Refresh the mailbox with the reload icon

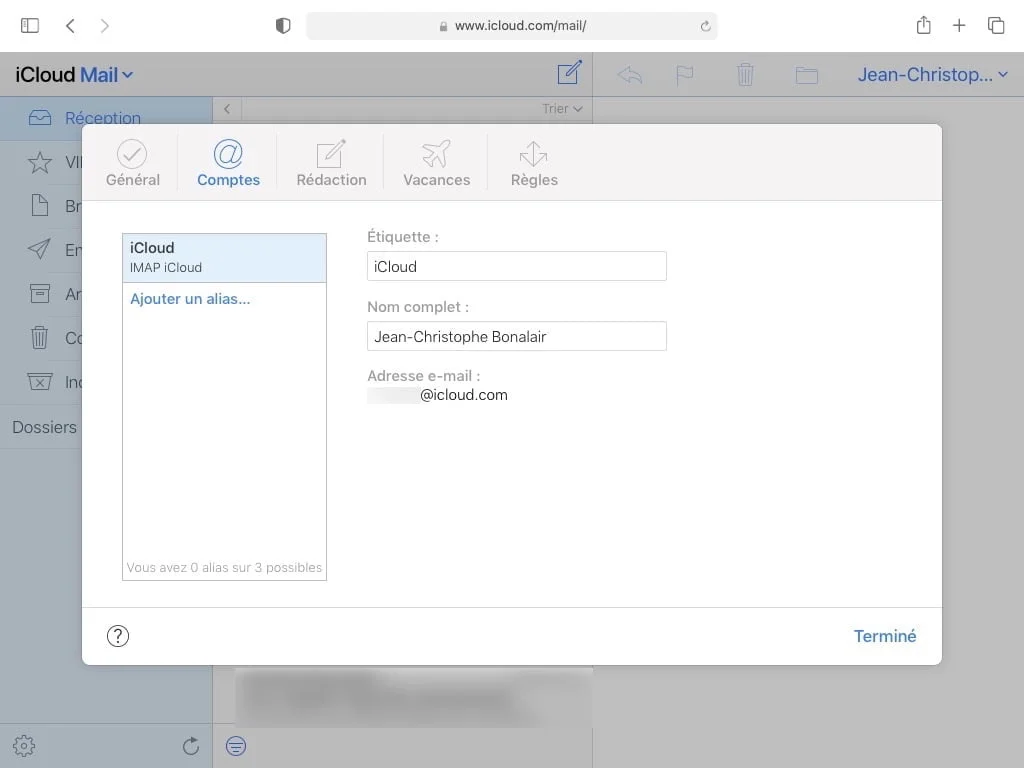click(x=190, y=745)
